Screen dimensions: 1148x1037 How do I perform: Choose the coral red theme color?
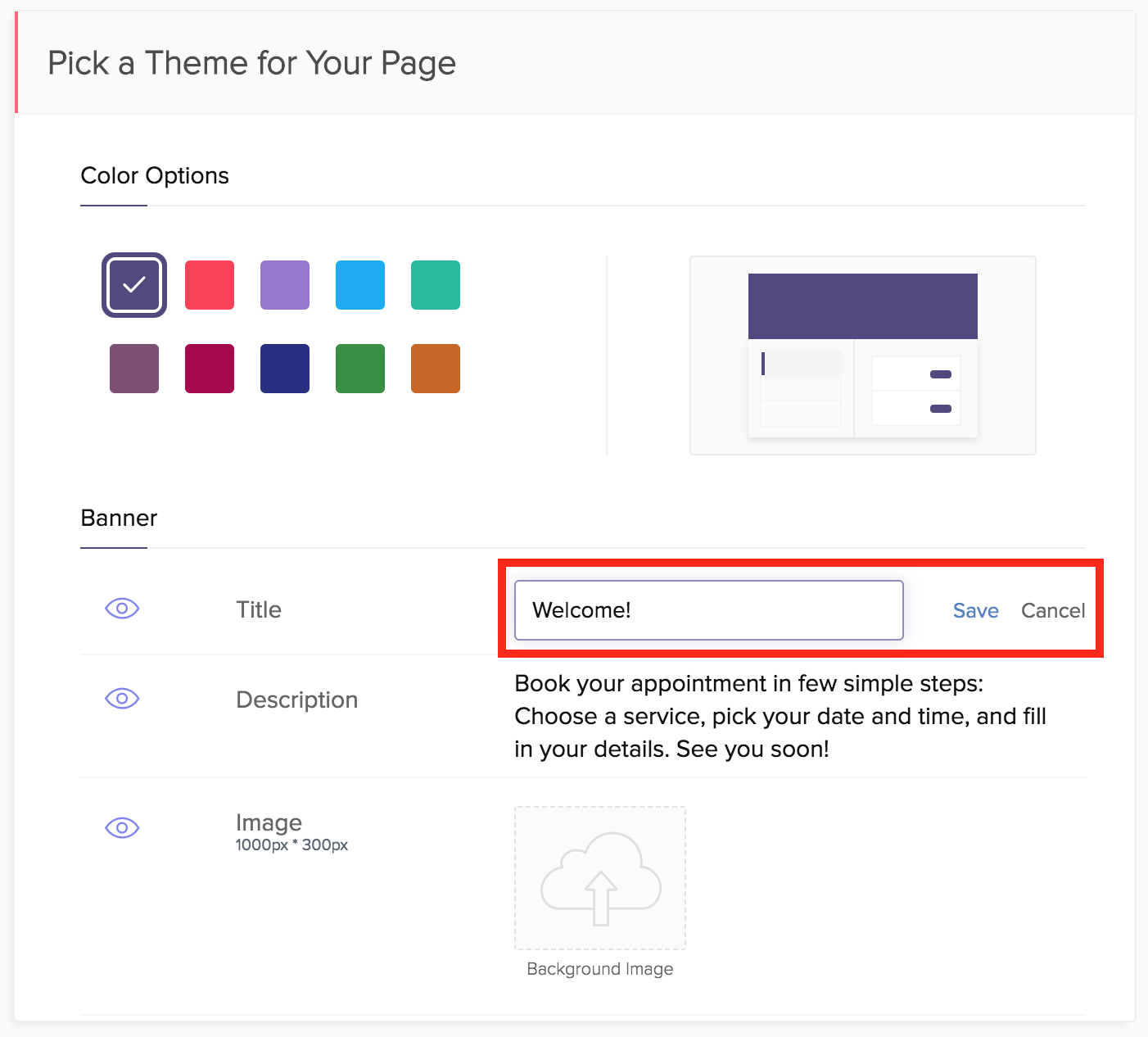[210, 285]
